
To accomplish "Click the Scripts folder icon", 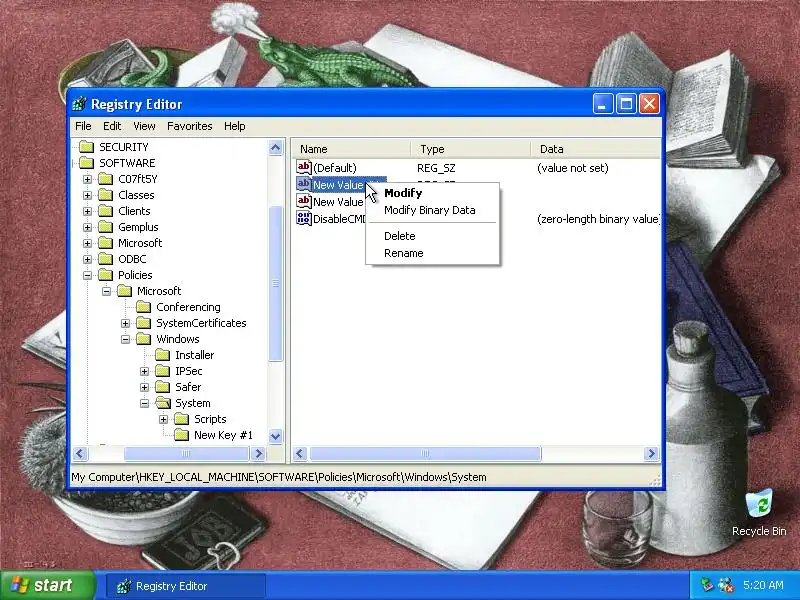I will click(x=182, y=419).
